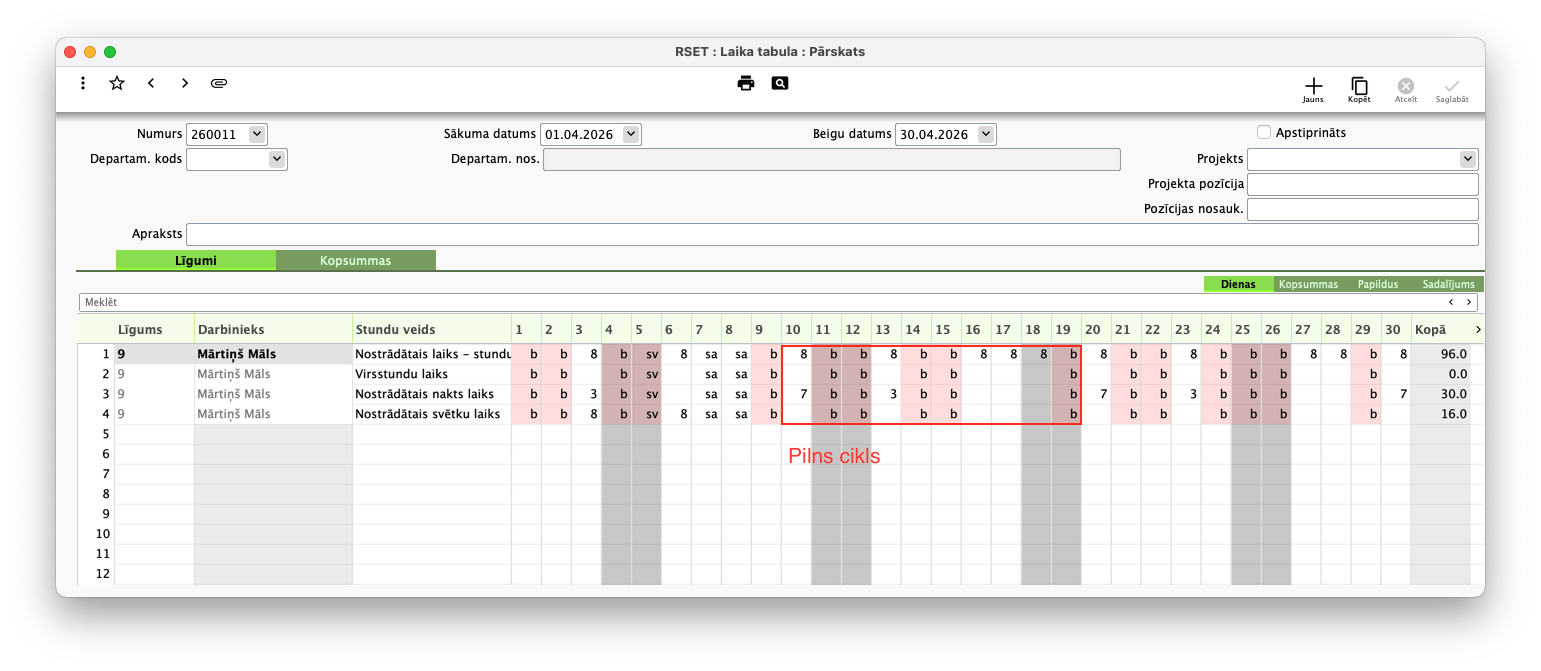Image resolution: width=1541 pixels, height=671 pixels.
Task: Switch to the green Kopsummas tab
Action: pos(355,260)
